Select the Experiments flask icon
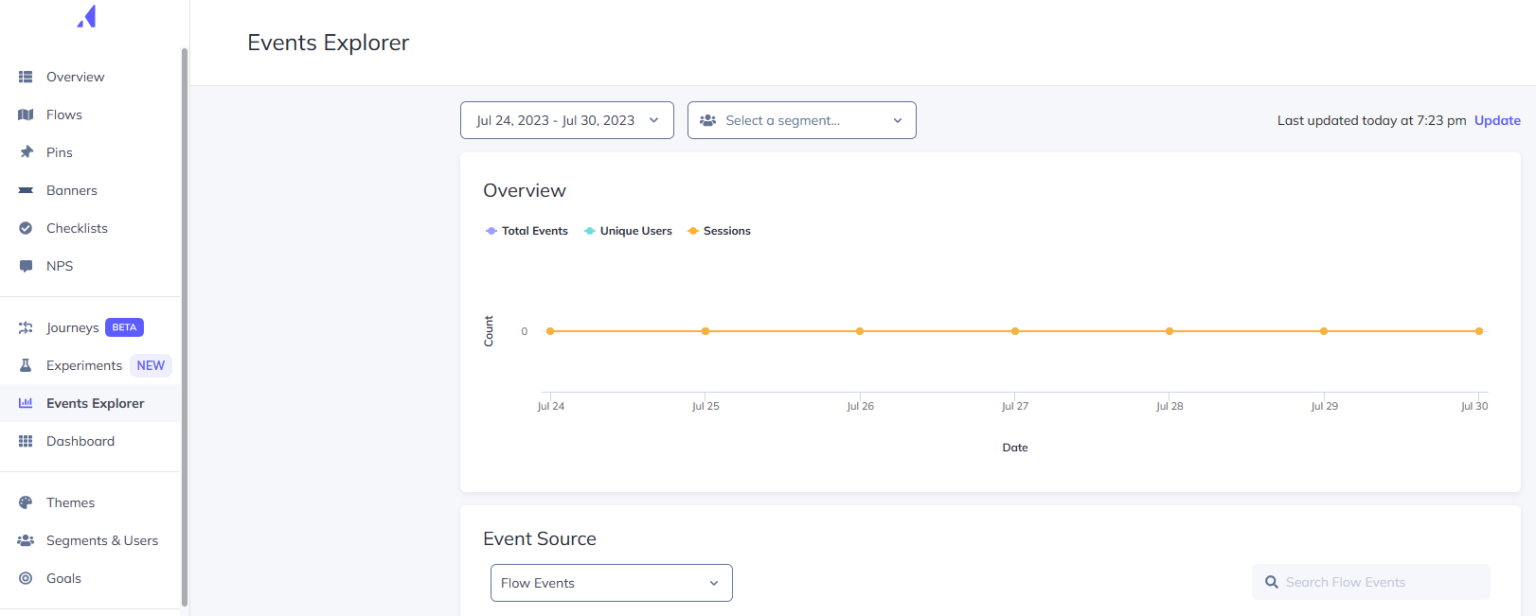This screenshot has width=1536, height=616. 24,365
